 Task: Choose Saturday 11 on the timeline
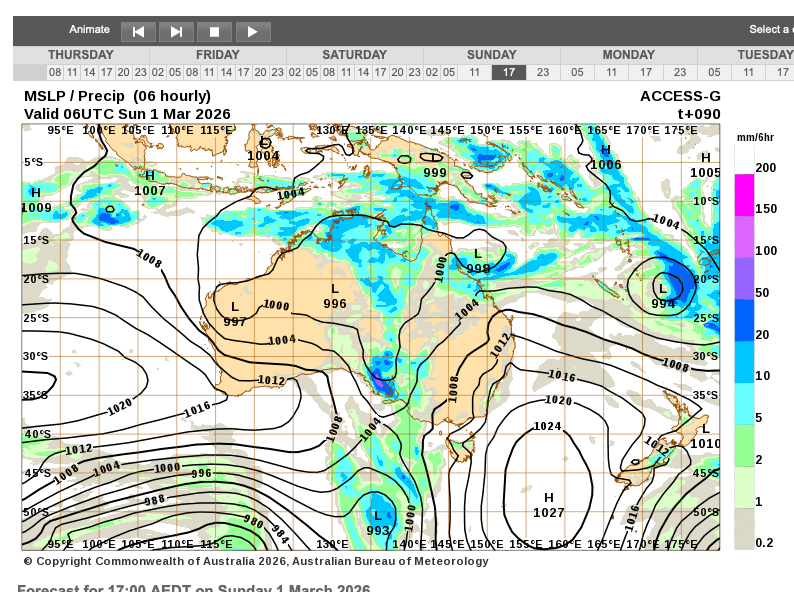(346, 72)
